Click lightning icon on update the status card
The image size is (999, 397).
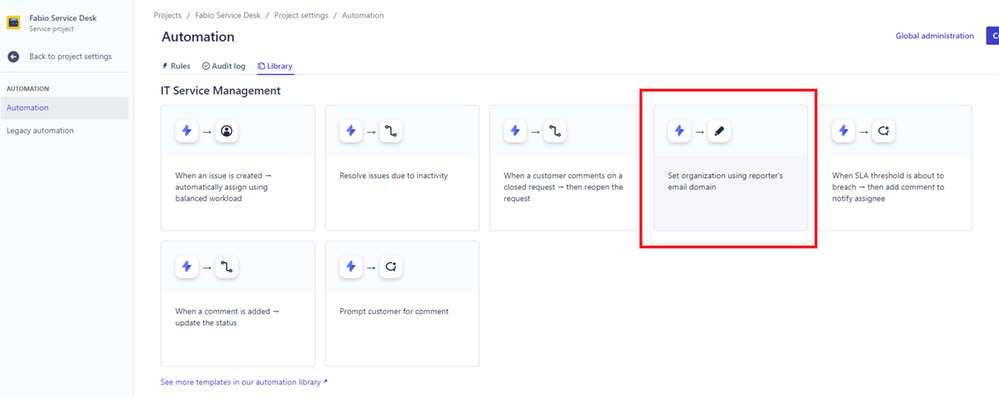(x=187, y=267)
